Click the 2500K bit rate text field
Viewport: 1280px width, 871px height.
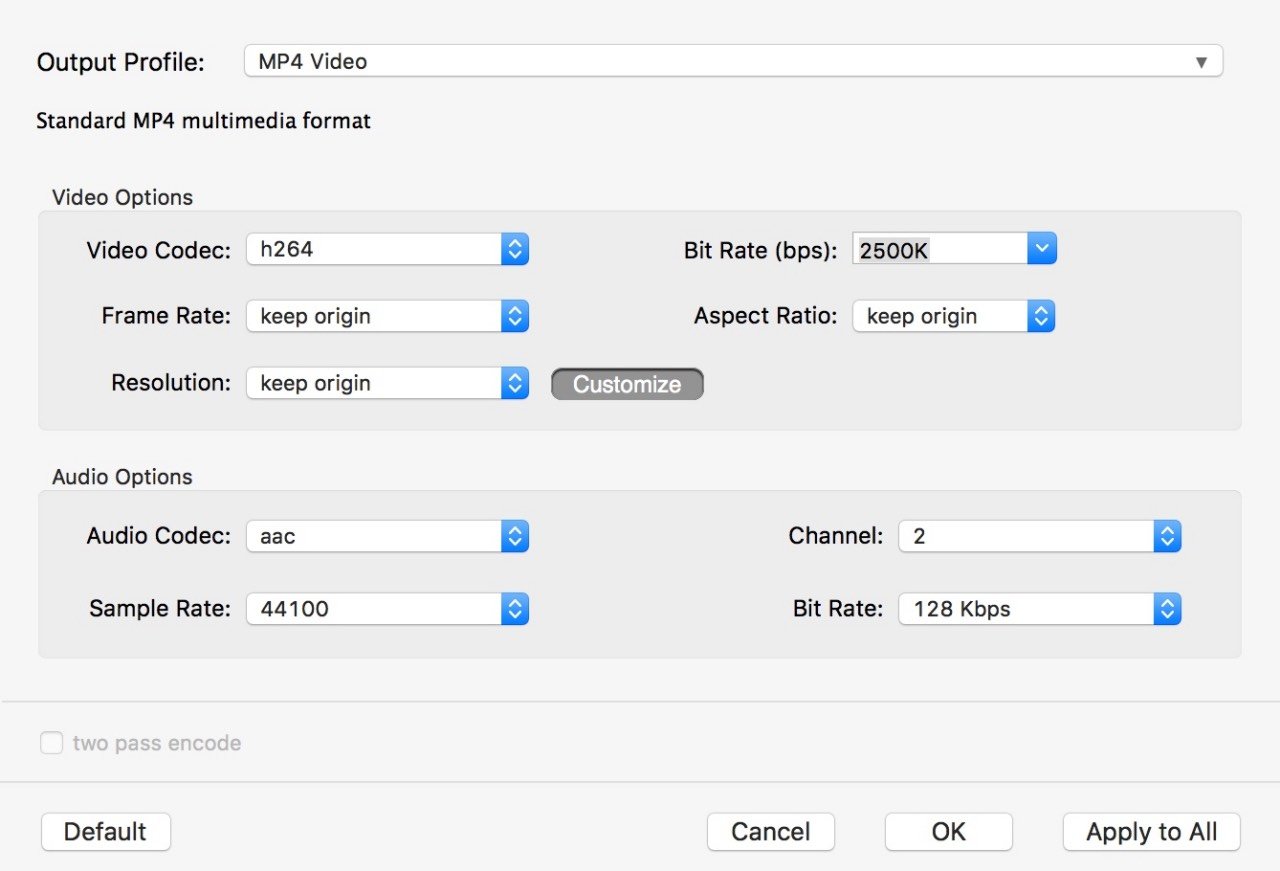click(x=938, y=250)
